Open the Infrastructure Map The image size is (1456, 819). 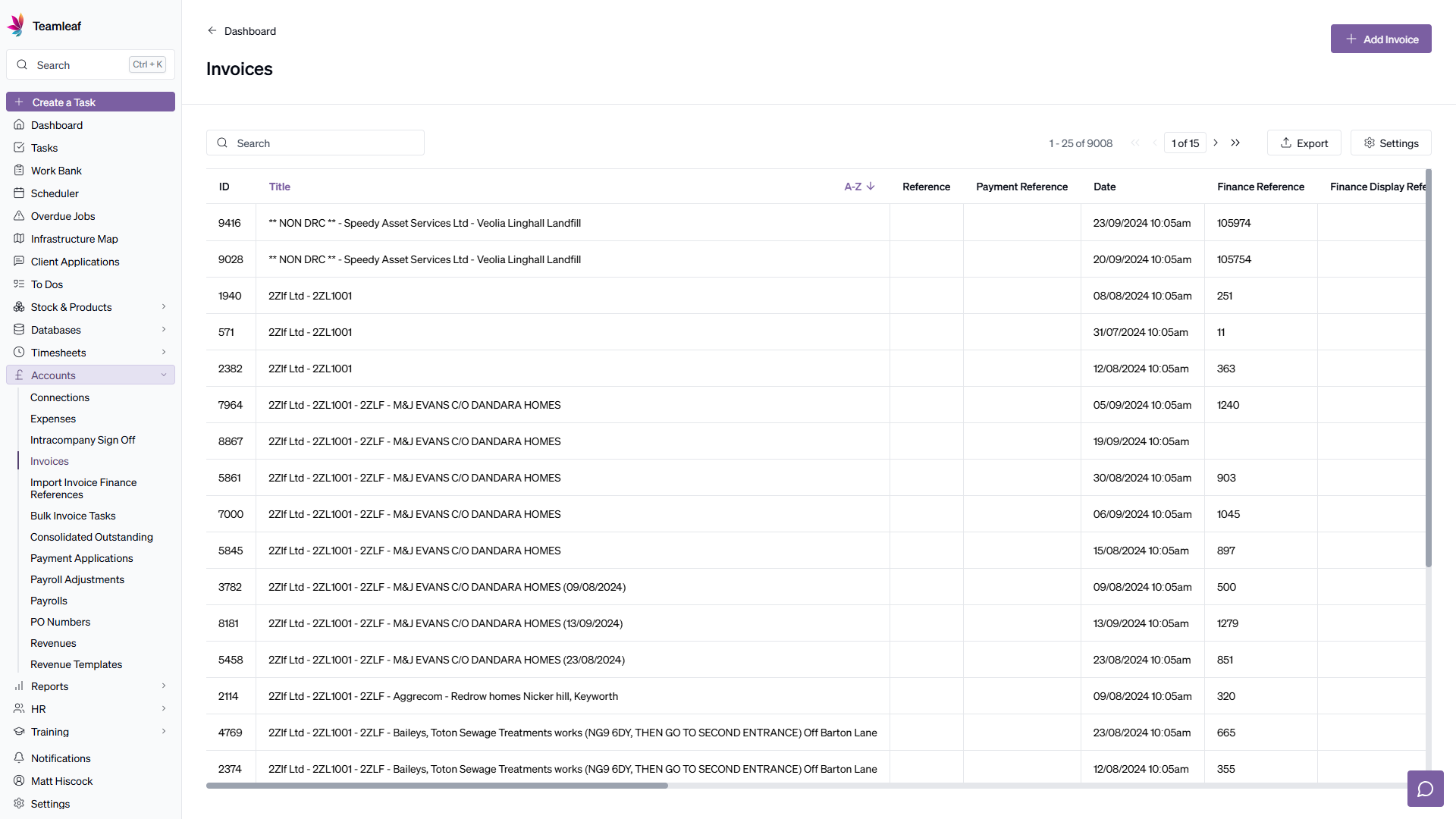point(74,239)
